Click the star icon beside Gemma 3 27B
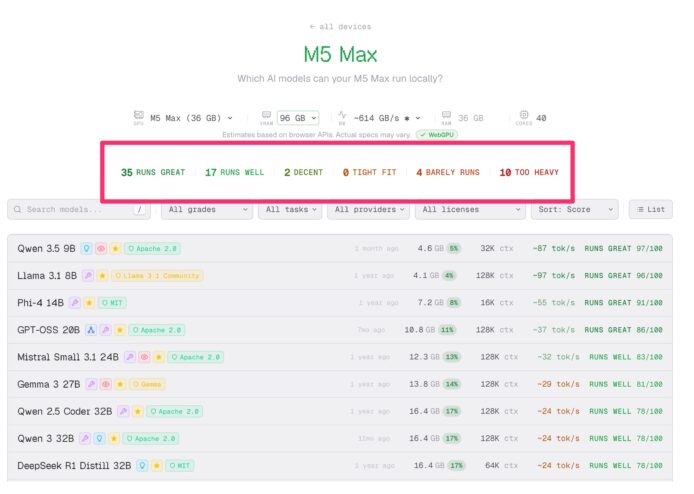The width and height of the screenshot is (694, 494). (120, 384)
